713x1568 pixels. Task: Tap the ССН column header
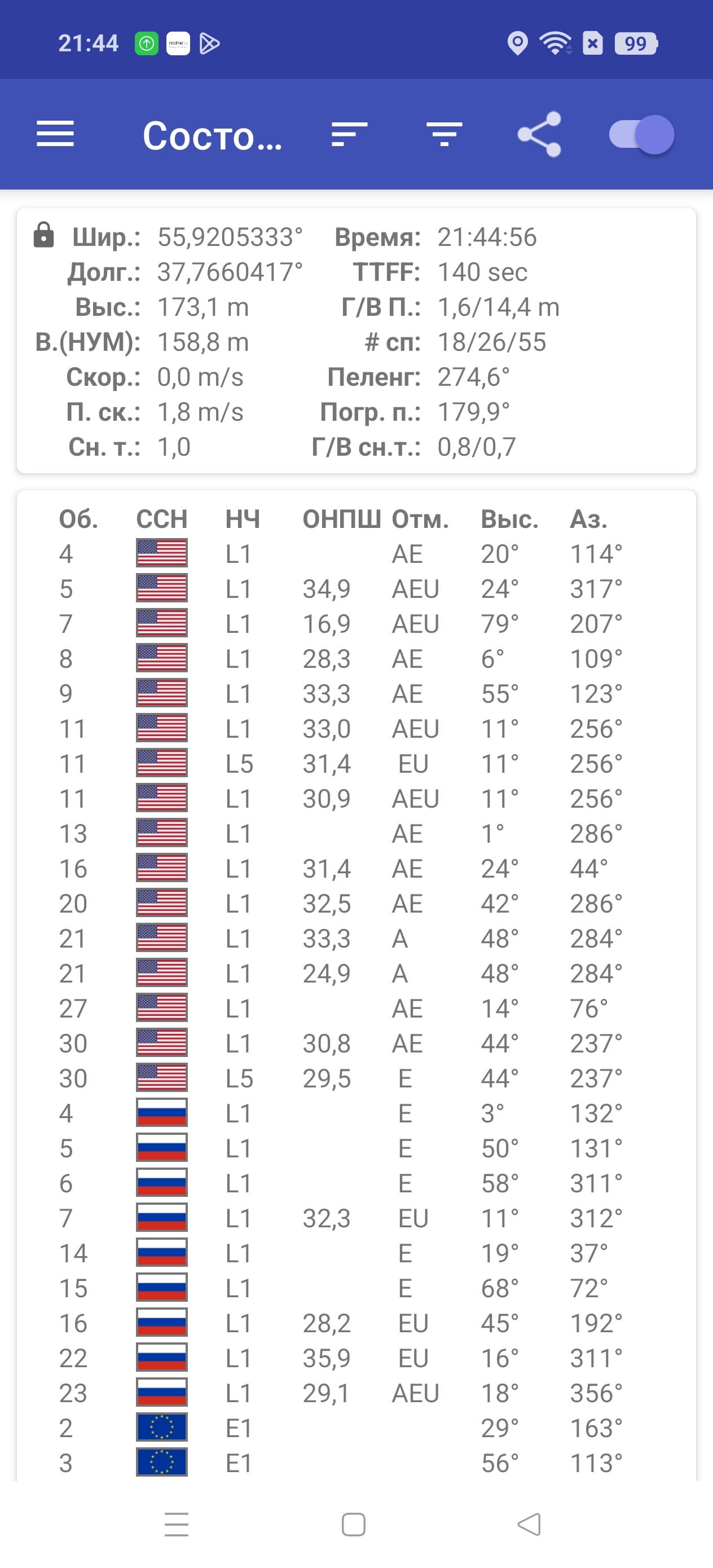tap(161, 519)
